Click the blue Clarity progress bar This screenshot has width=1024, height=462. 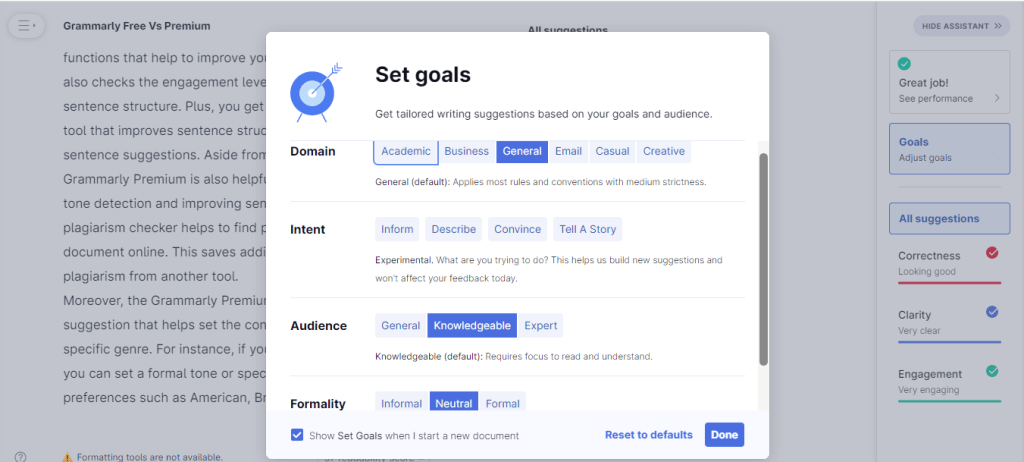point(949,342)
